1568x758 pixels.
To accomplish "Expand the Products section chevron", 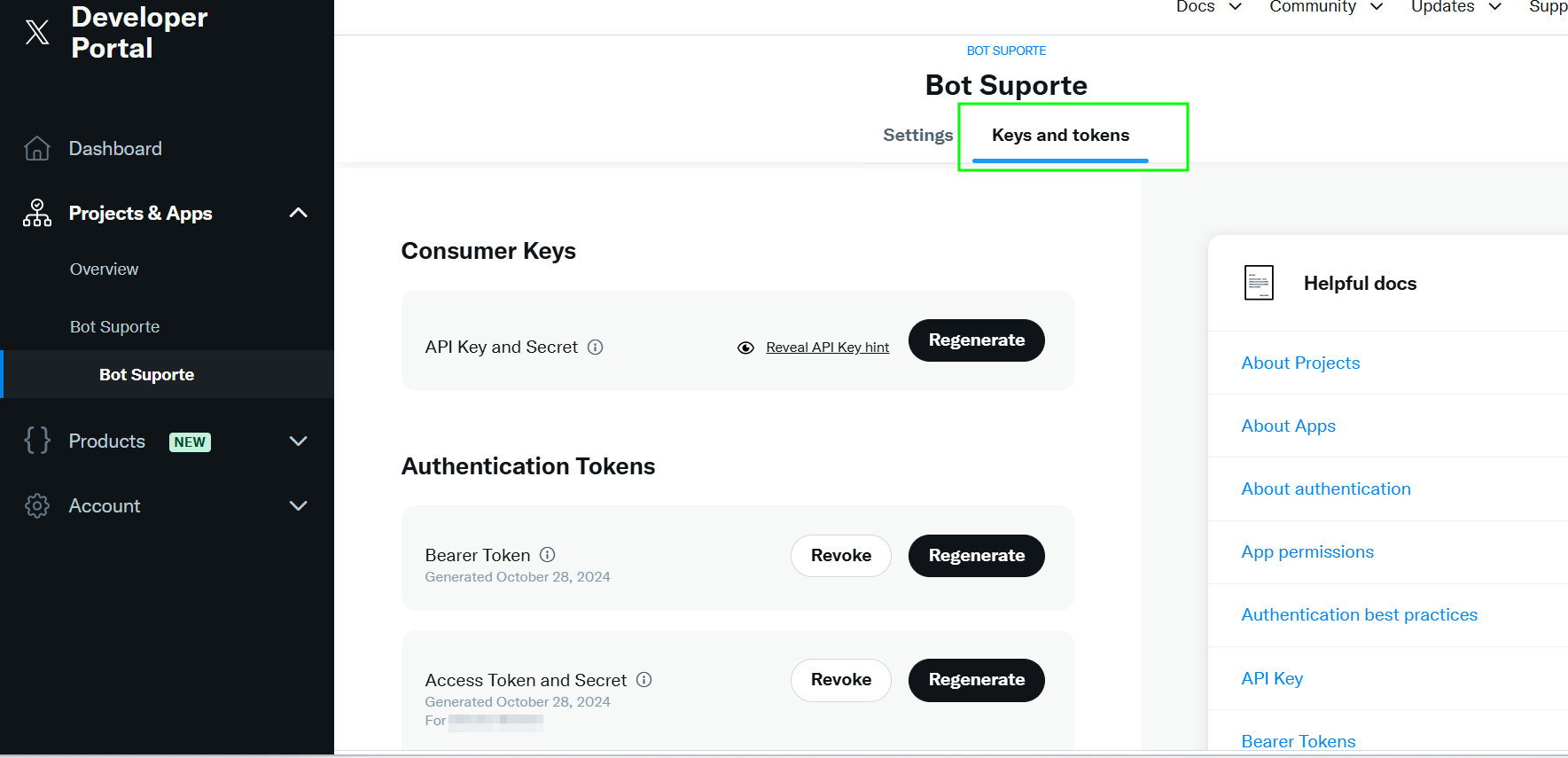I will pos(299,441).
